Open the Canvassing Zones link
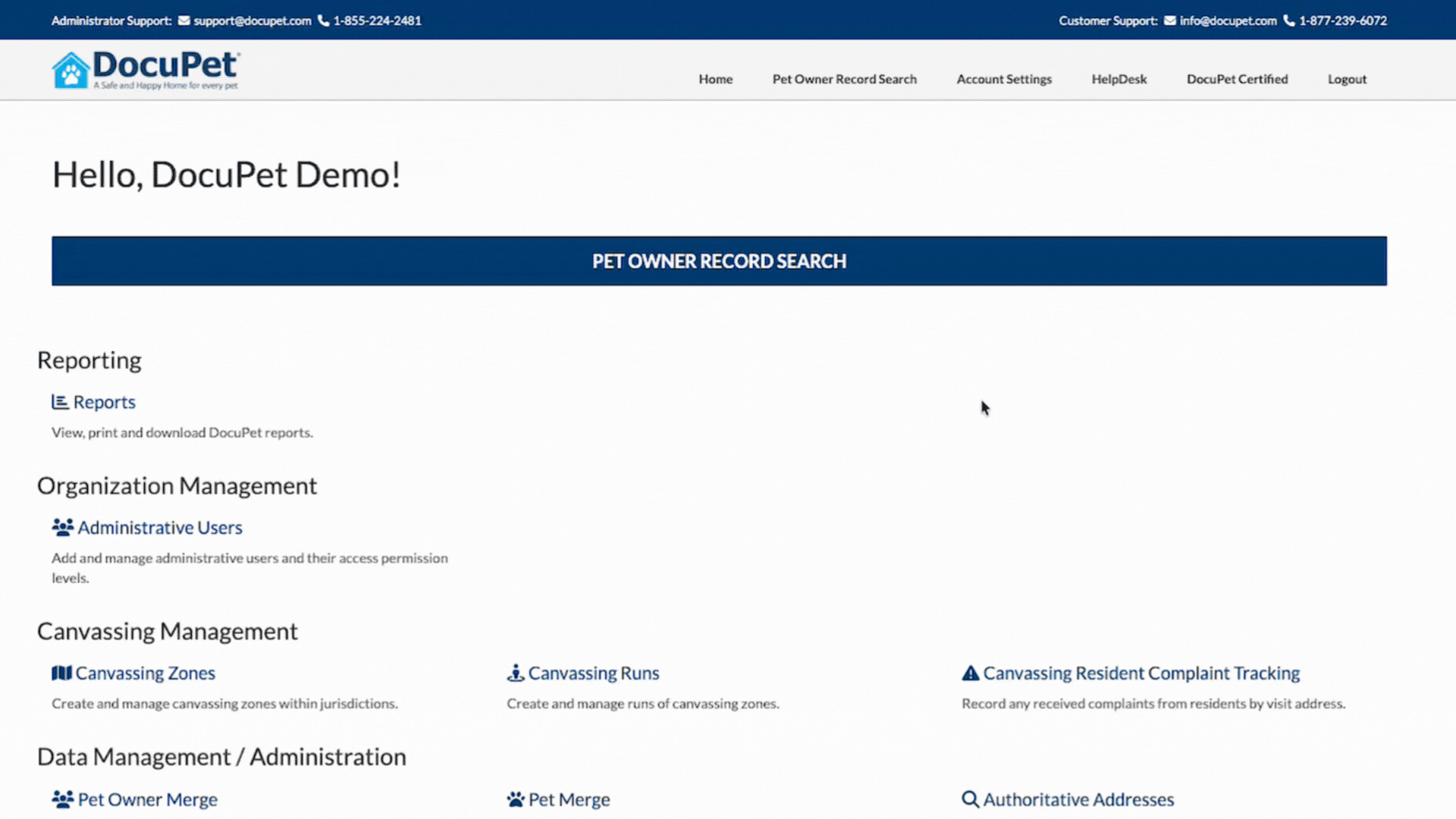The image size is (1456, 819). 146,673
